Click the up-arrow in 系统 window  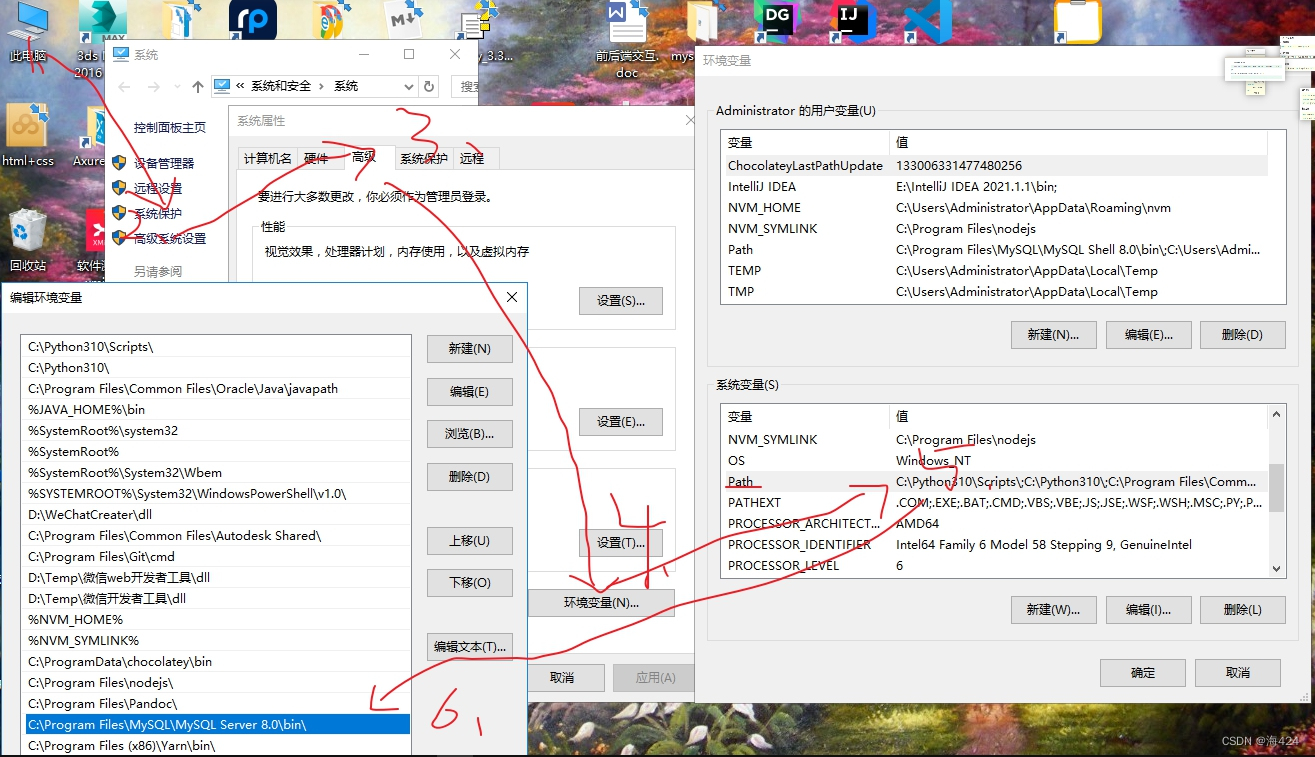(197, 87)
